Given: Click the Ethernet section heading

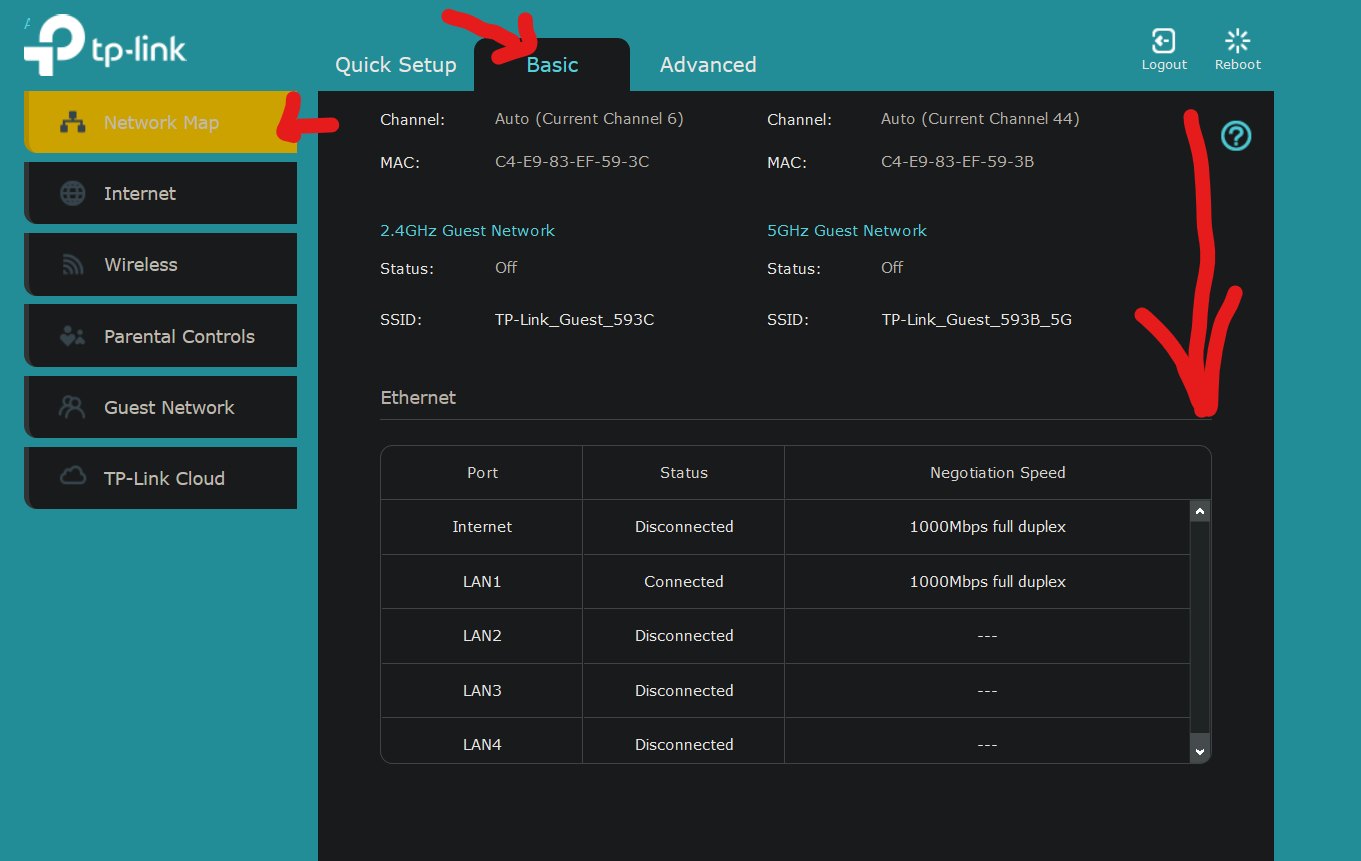Looking at the screenshot, I should (x=418, y=398).
